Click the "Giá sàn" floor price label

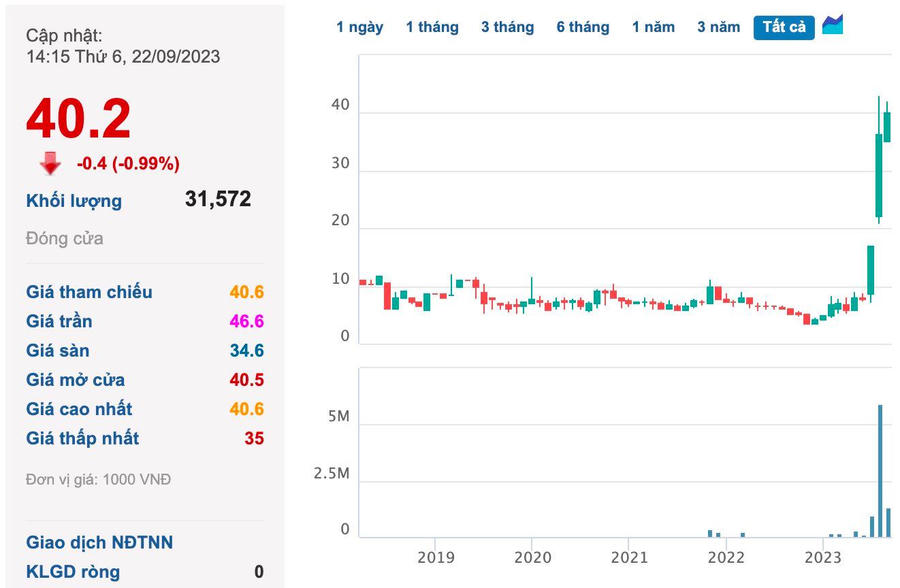click(x=58, y=350)
